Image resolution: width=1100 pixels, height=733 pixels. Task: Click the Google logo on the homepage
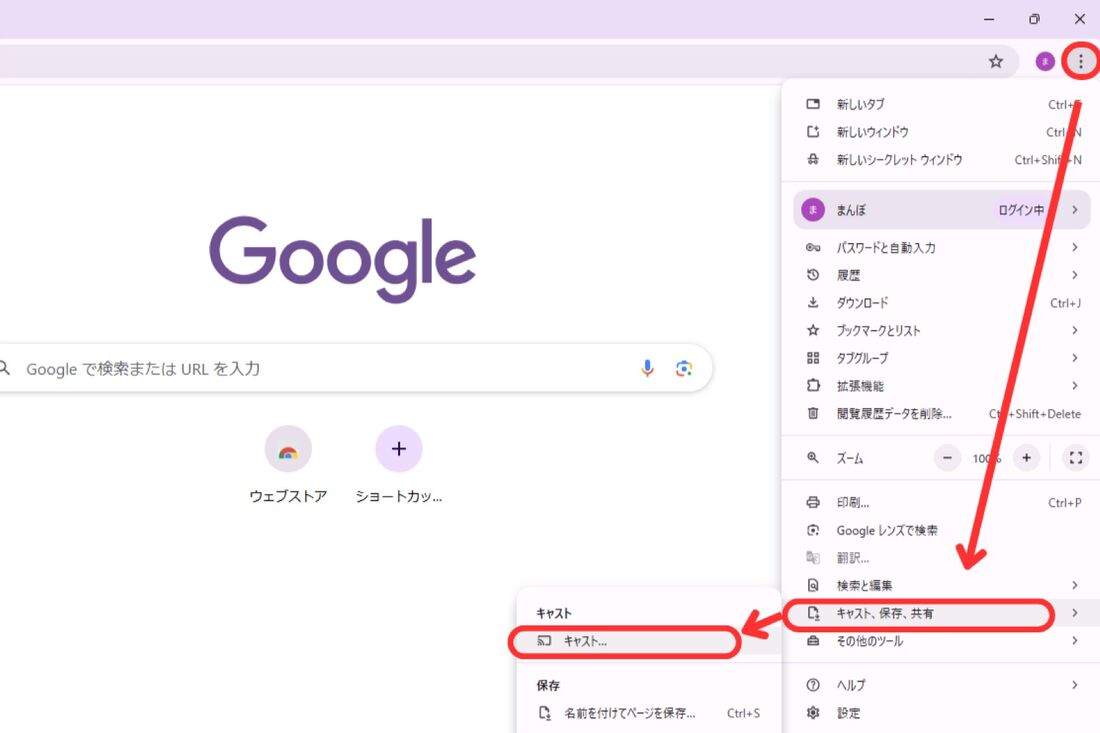point(342,255)
